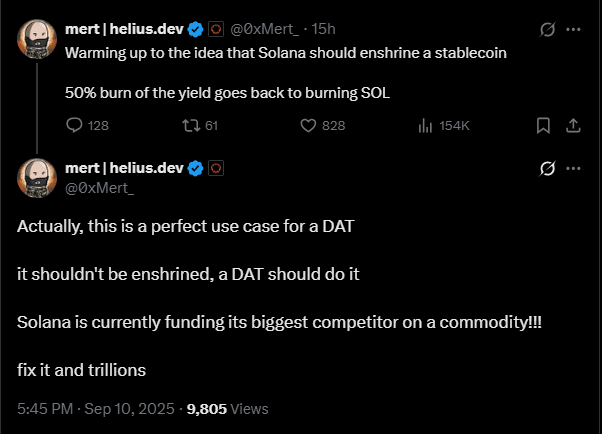Bookmark the stablecoin tweet
The height and width of the screenshot is (434, 602).
(542, 125)
